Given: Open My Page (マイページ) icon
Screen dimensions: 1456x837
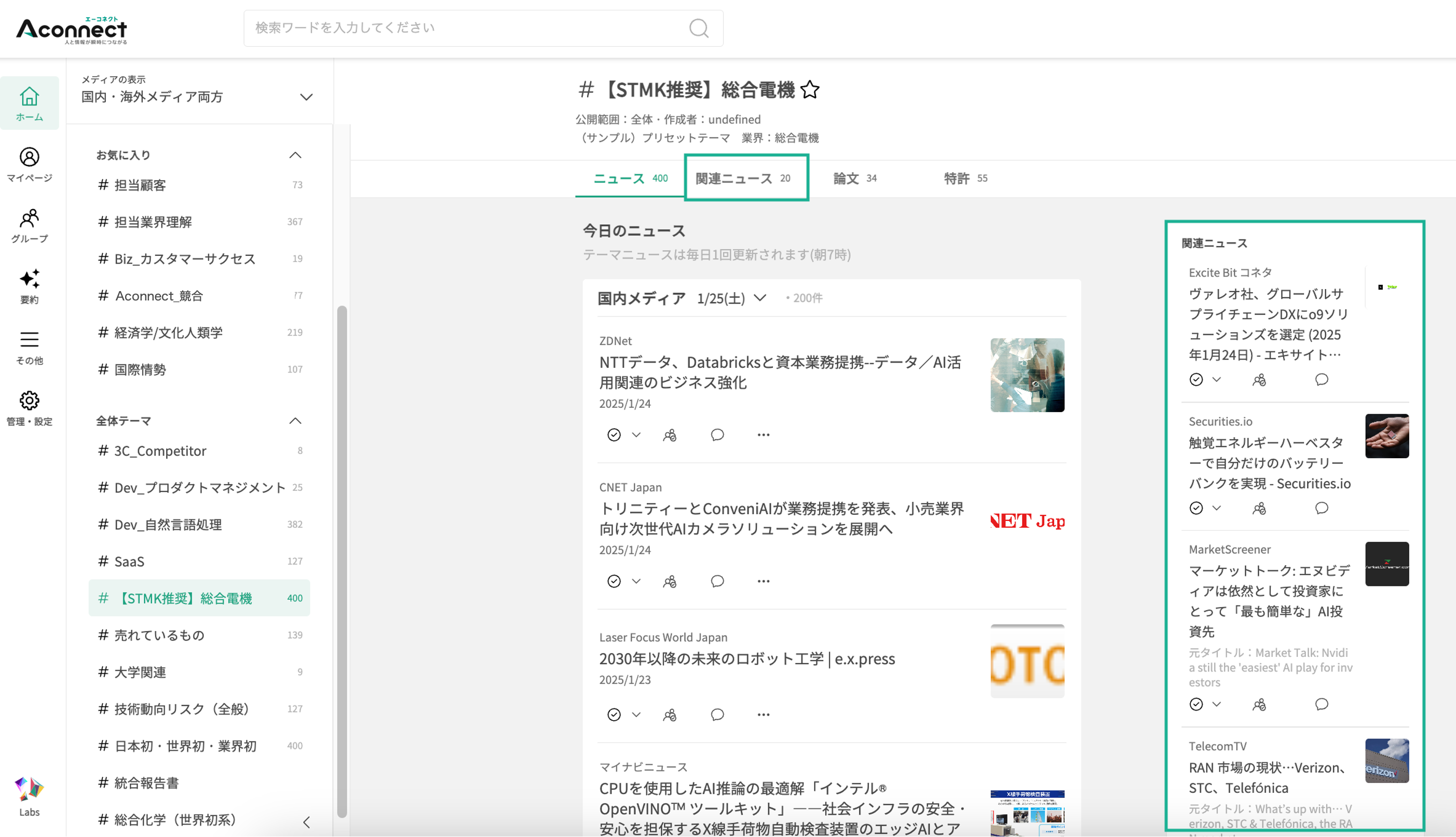Looking at the screenshot, I should pyautogui.click(x=29, y=164).
